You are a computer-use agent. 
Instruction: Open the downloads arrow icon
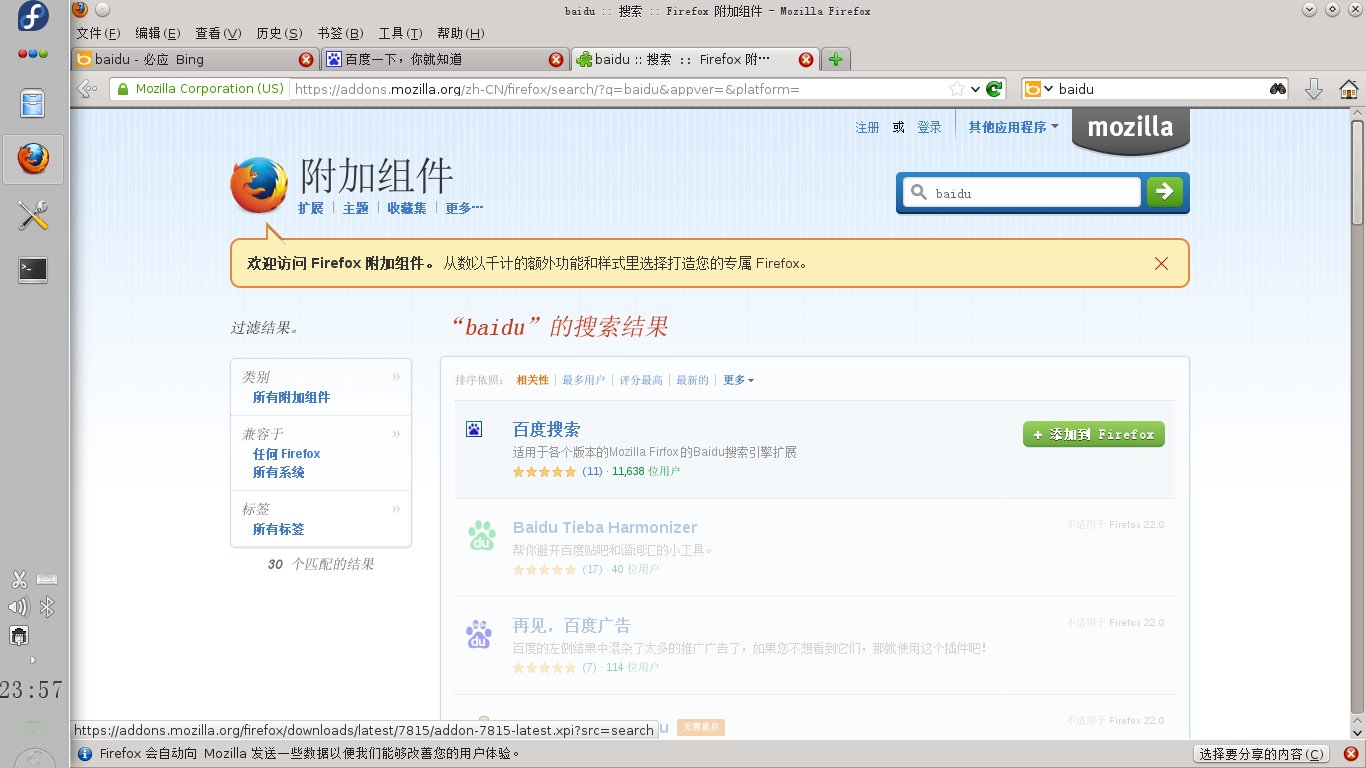coord(1315,89)
